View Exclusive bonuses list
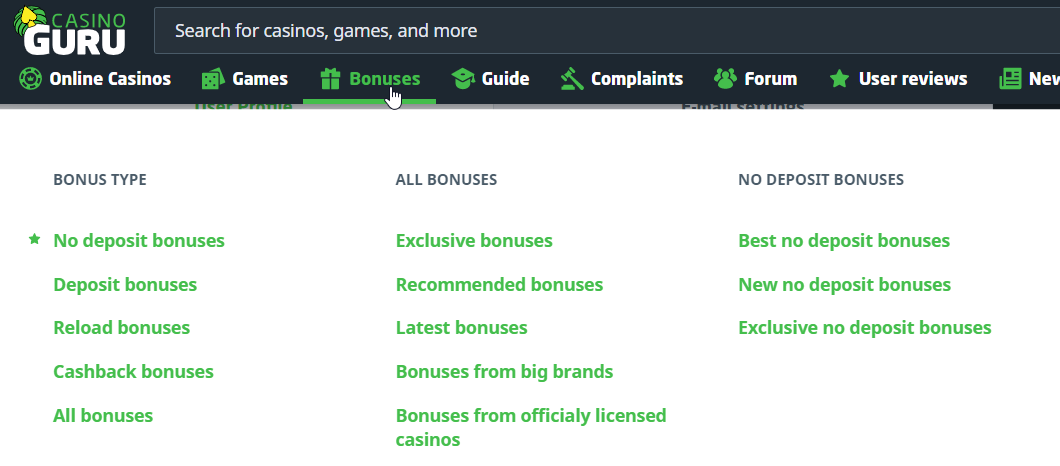Screen dimensions: 1060x466 click(474, 241)
